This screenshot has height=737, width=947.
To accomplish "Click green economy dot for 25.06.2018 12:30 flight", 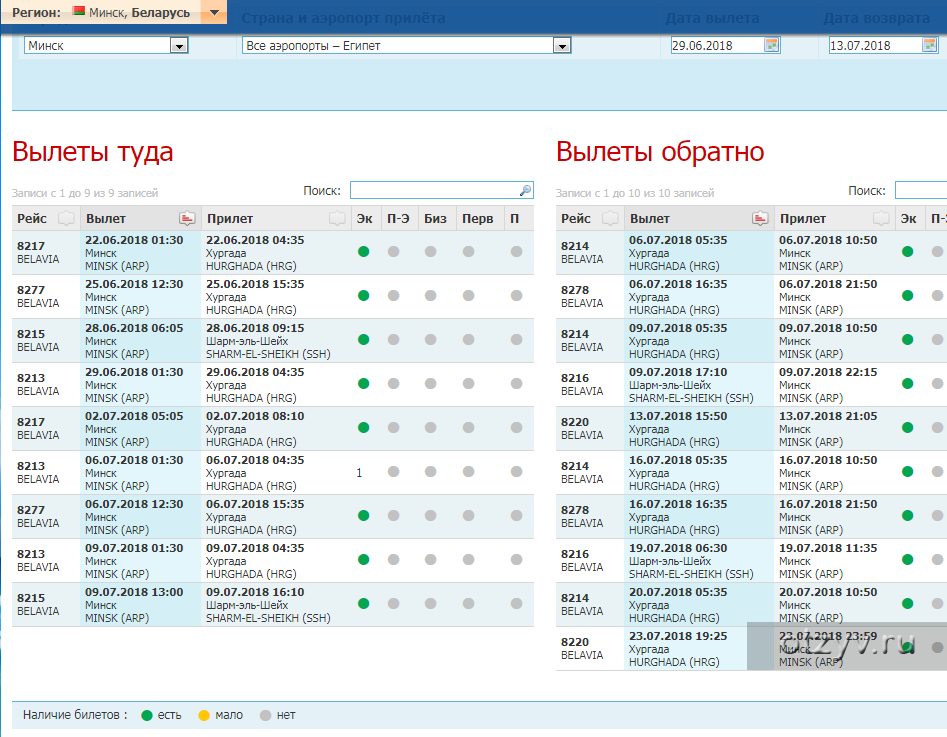I will click(x=364, y=295).
